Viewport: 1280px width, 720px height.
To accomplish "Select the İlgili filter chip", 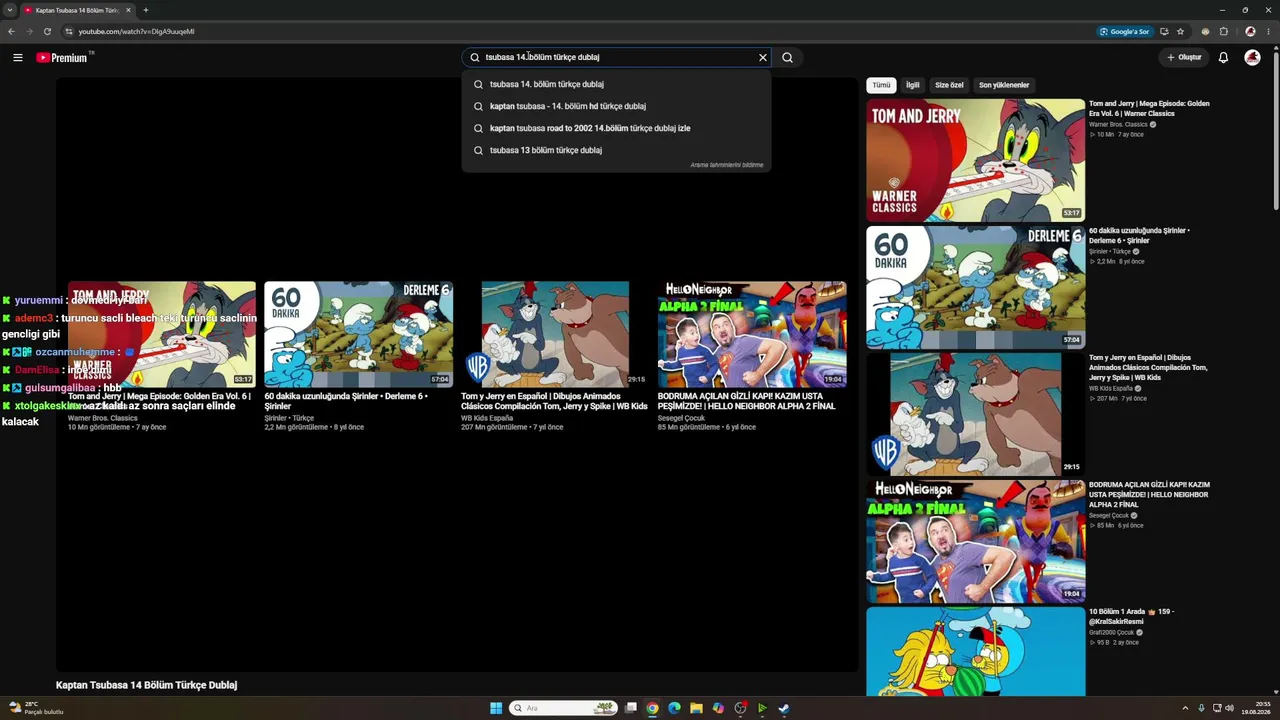I will click(x=913, y=85).
